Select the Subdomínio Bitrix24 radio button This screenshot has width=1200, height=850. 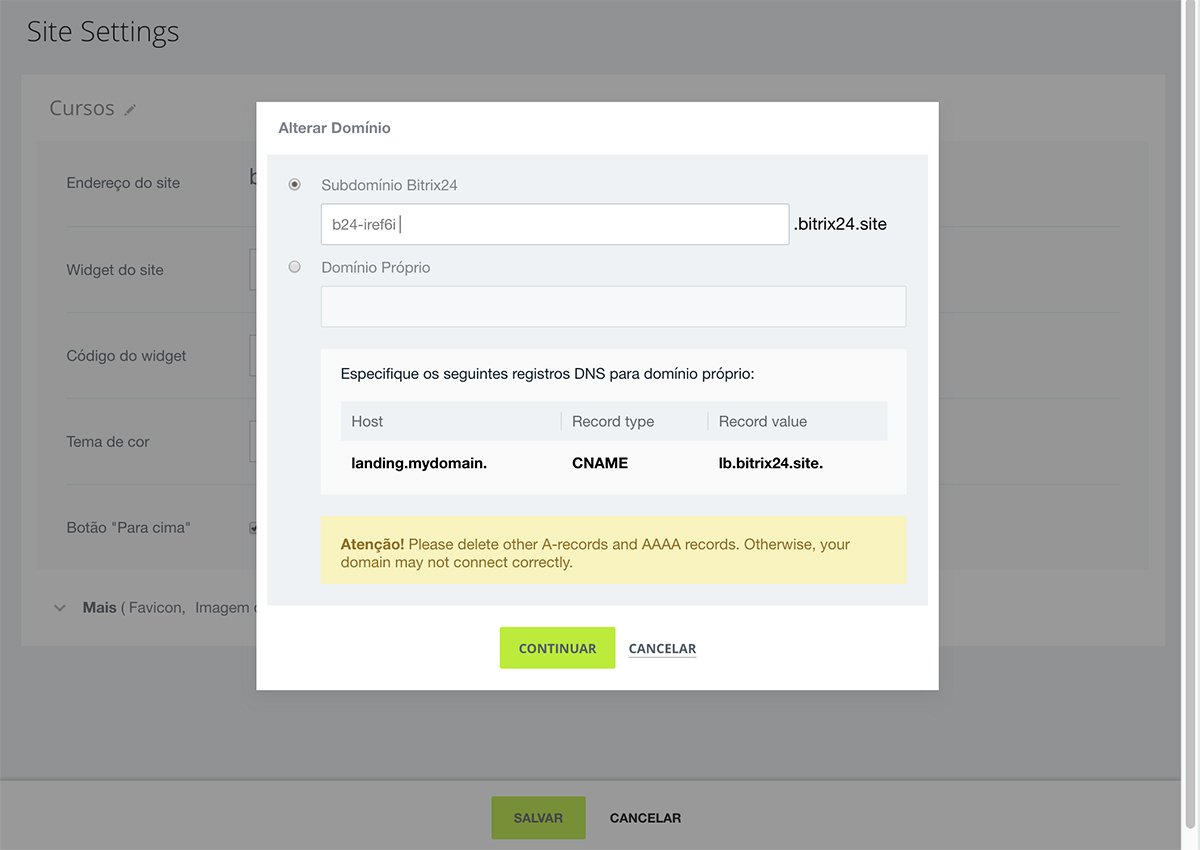click(294, 185)
